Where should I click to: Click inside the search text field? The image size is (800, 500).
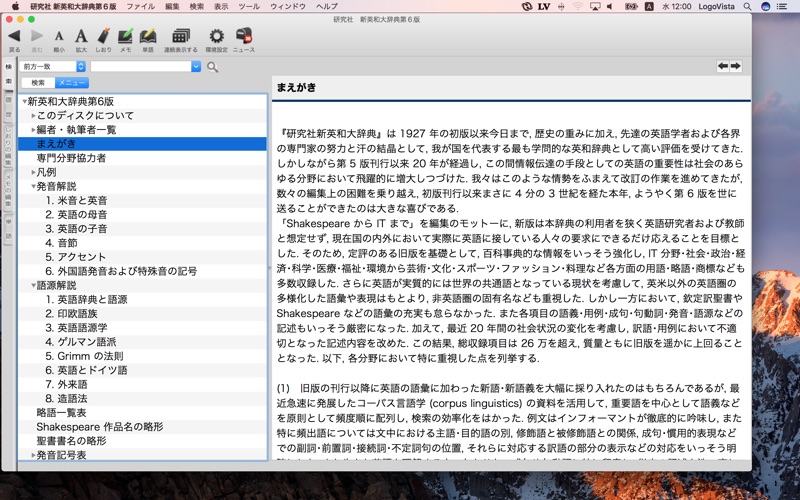(x=141, y=66)
